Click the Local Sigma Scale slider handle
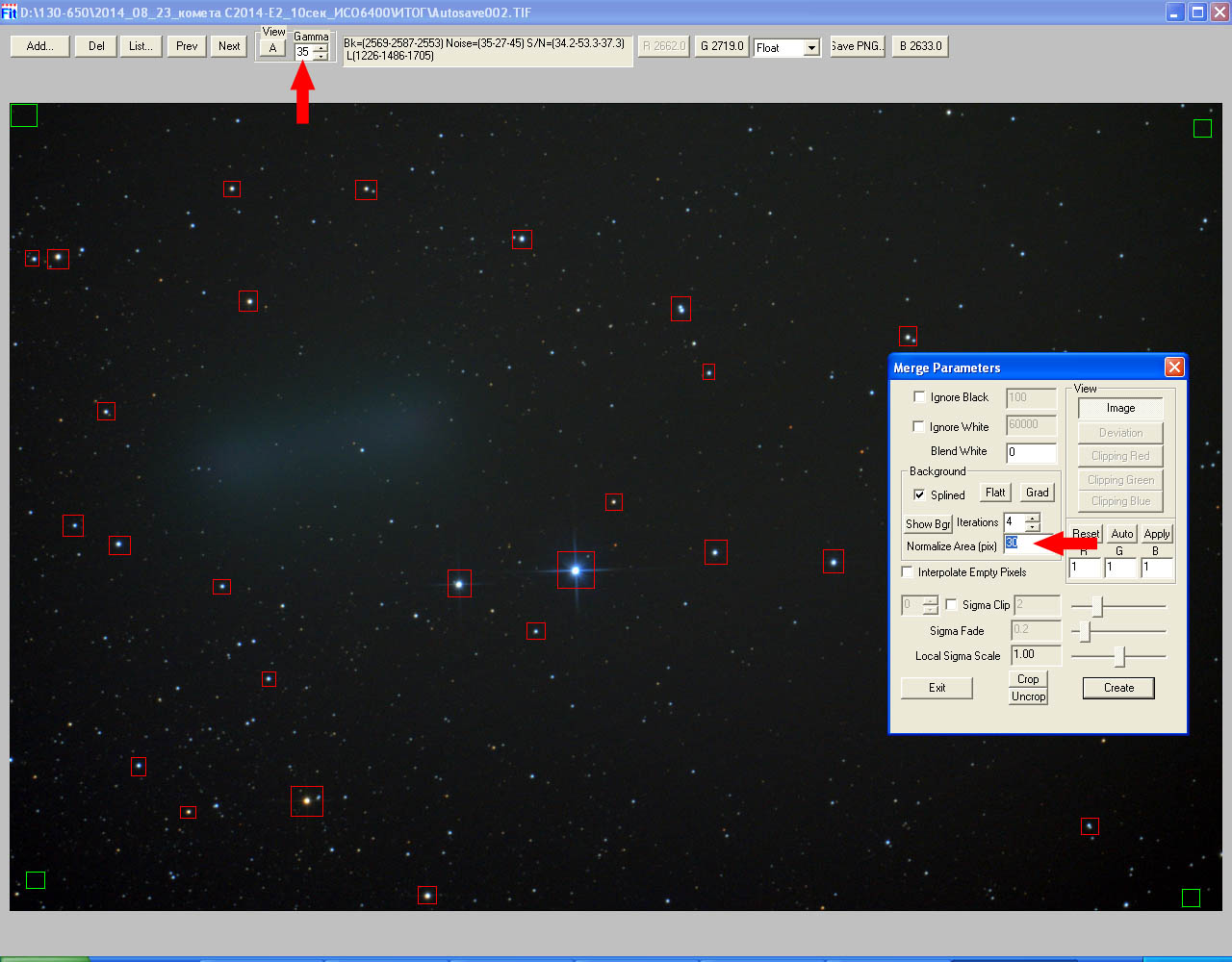This screenshot has width=1232, height=962. pyautogui.click(x=1119, y=656)
